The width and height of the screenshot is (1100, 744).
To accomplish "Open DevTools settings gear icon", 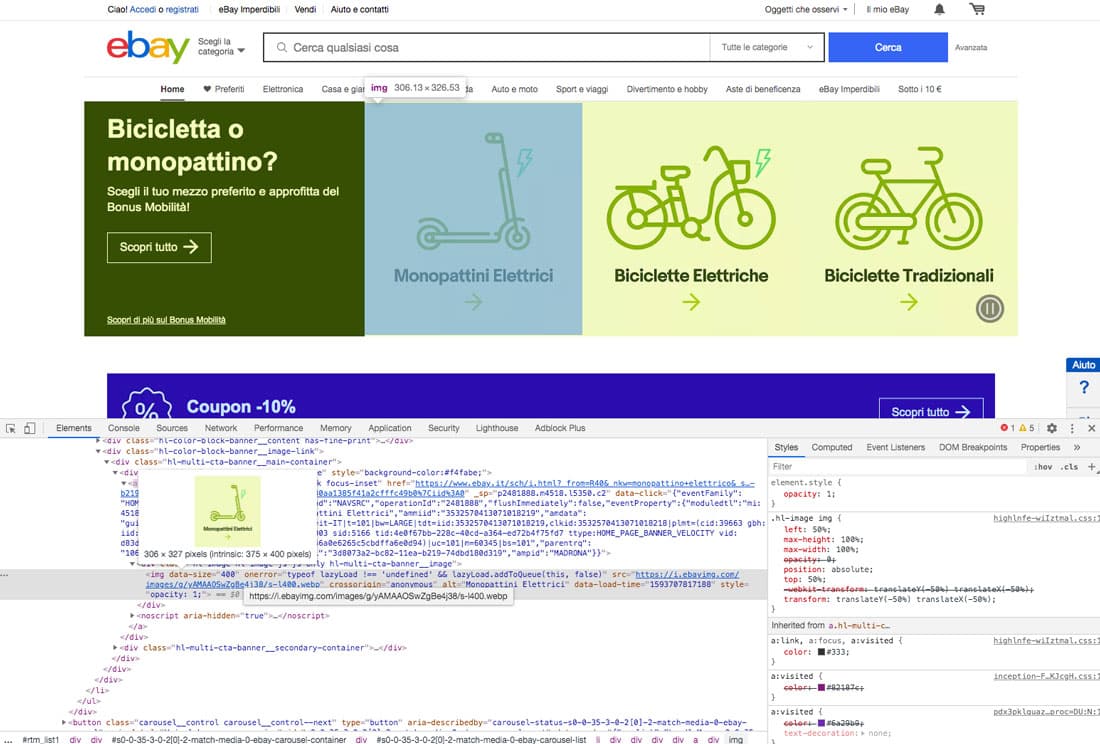I will coord(1052,428).
